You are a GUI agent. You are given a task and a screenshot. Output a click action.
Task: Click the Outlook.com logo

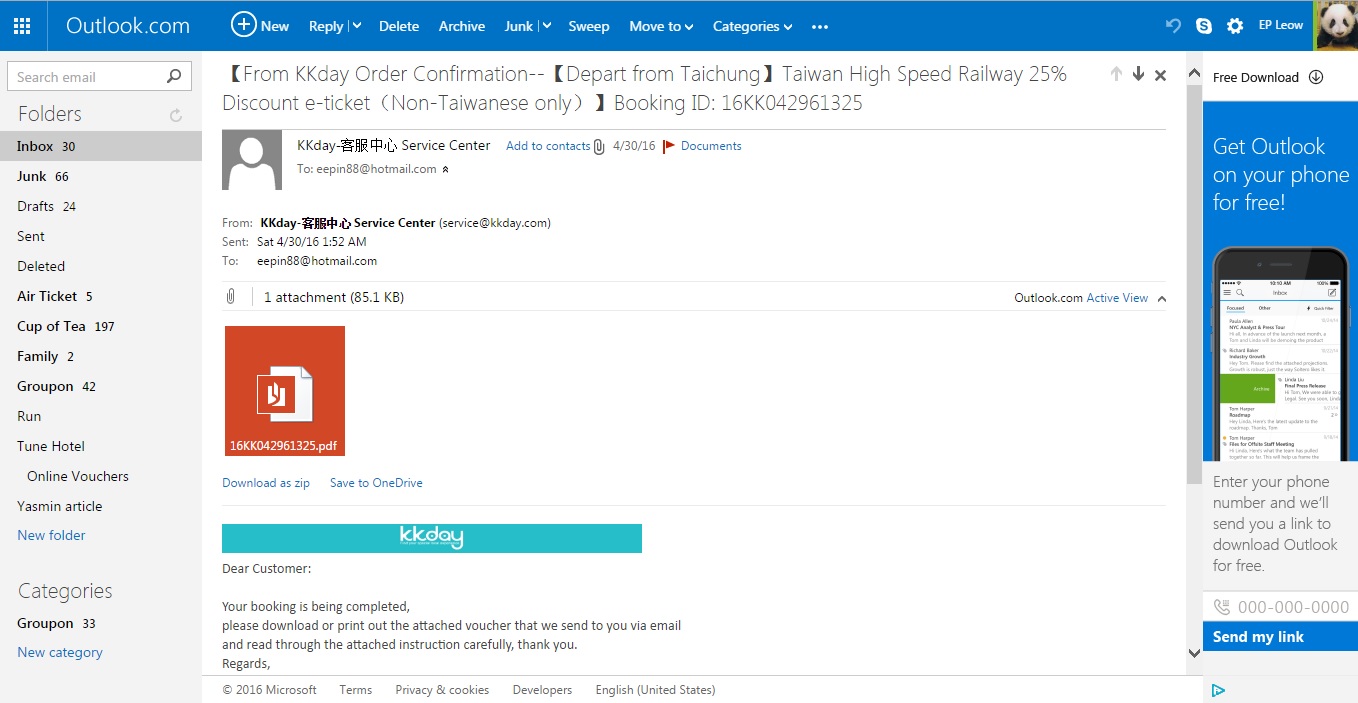[128, 26]
